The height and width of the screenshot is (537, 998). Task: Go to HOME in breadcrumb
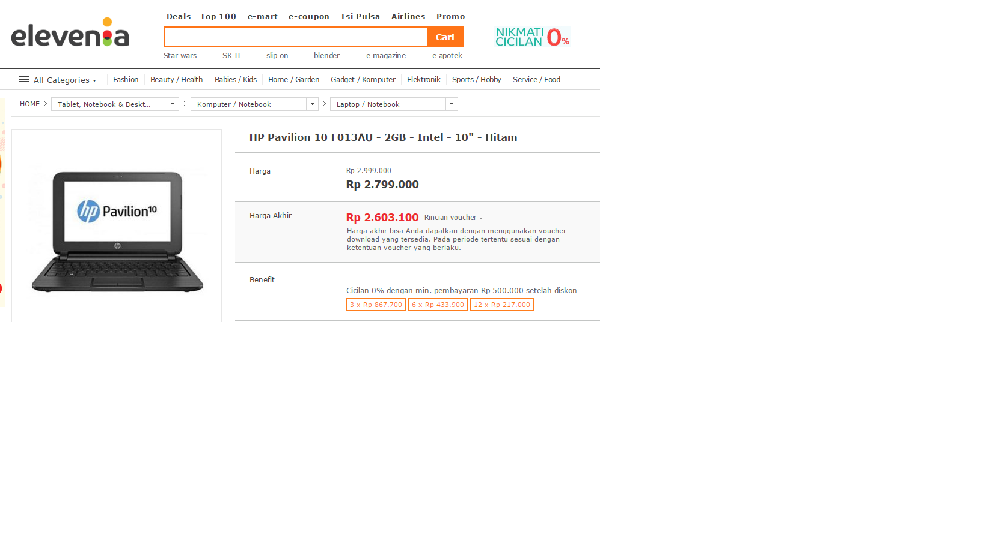(29, 104)
